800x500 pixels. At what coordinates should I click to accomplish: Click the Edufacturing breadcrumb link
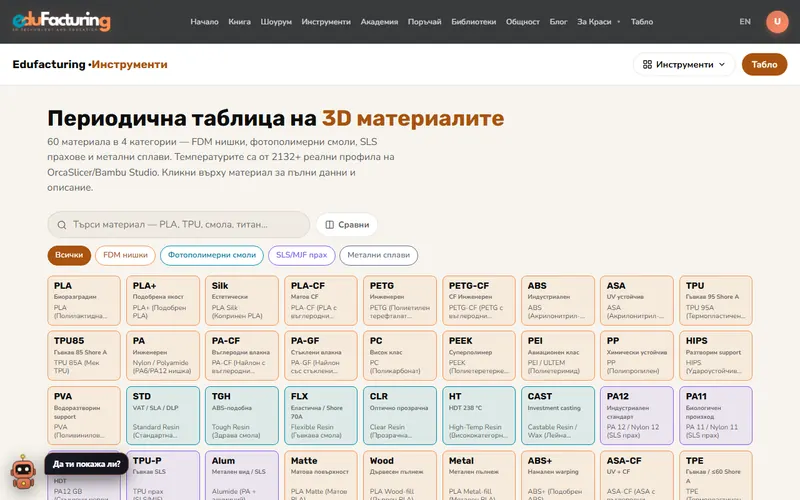(49, 64)
